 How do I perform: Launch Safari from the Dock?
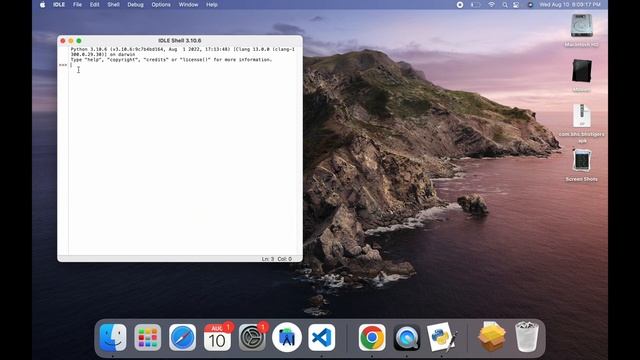[182, 338]
